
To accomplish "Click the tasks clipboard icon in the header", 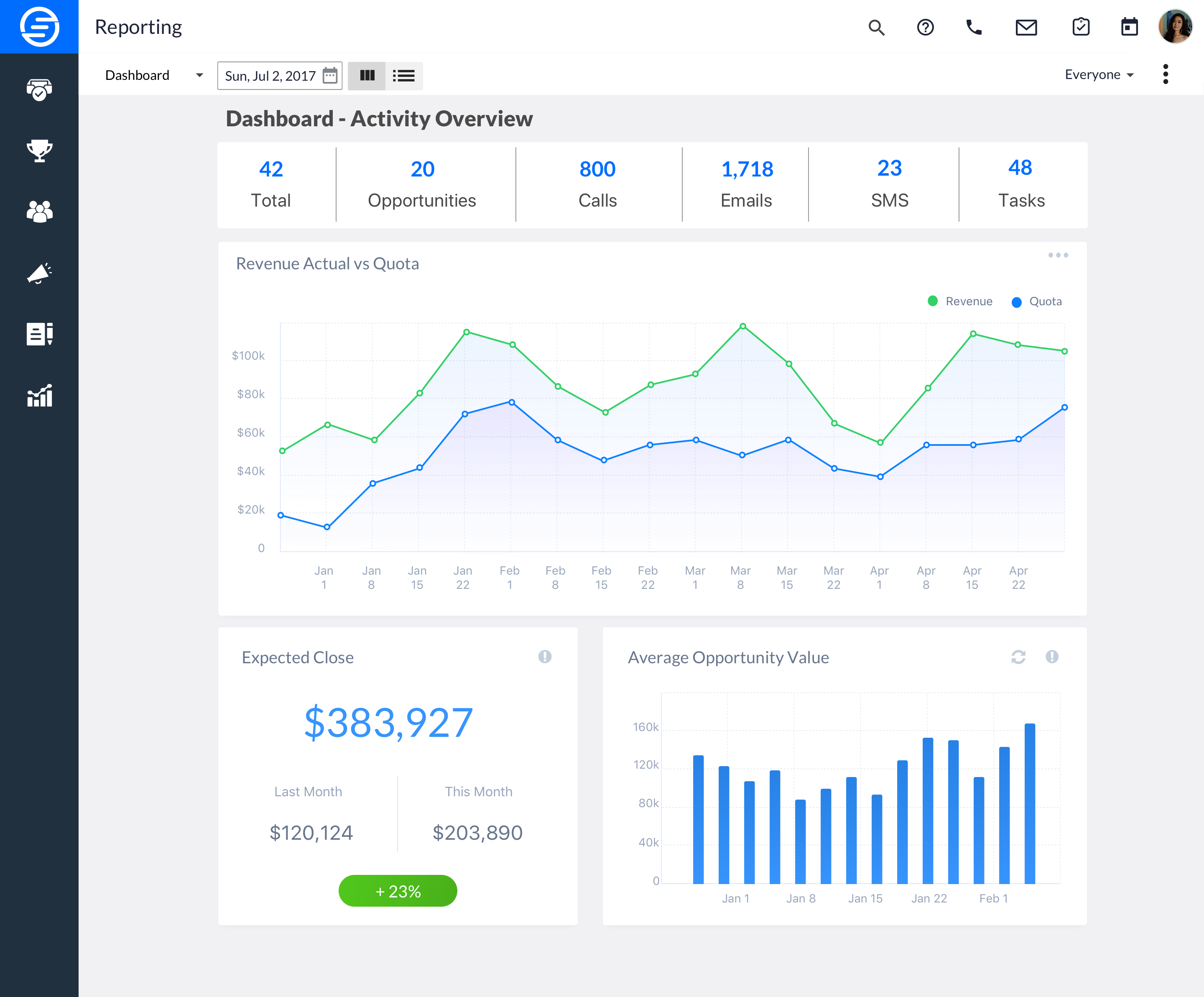I will pyautogui.click(x=1080, y=26).
